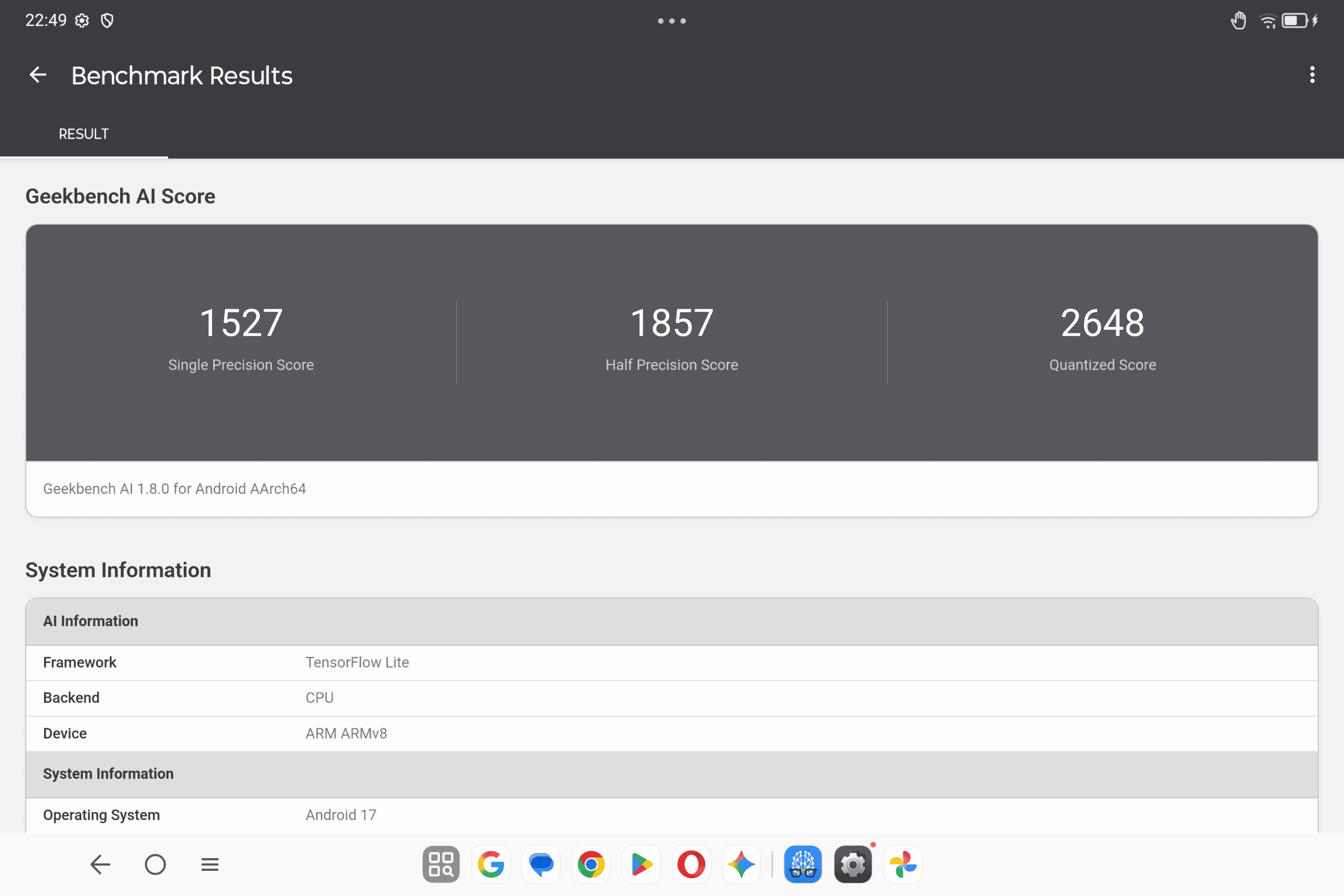Viewport: 1344px width, 896px height.
Task: Tap the shield icon in status bar
Action: 107,20
